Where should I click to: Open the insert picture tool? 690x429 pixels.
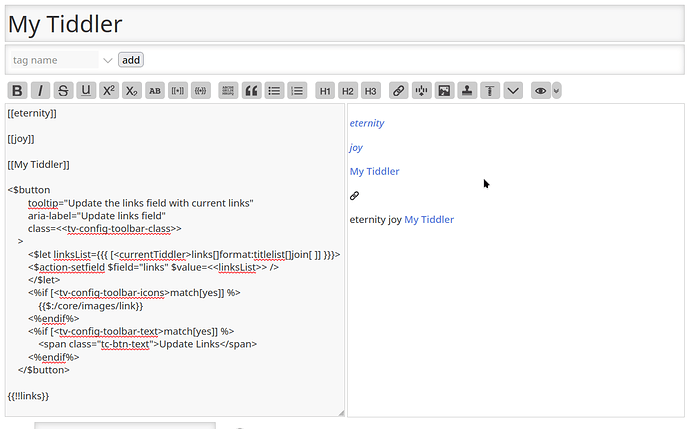[x=444, y=91]
